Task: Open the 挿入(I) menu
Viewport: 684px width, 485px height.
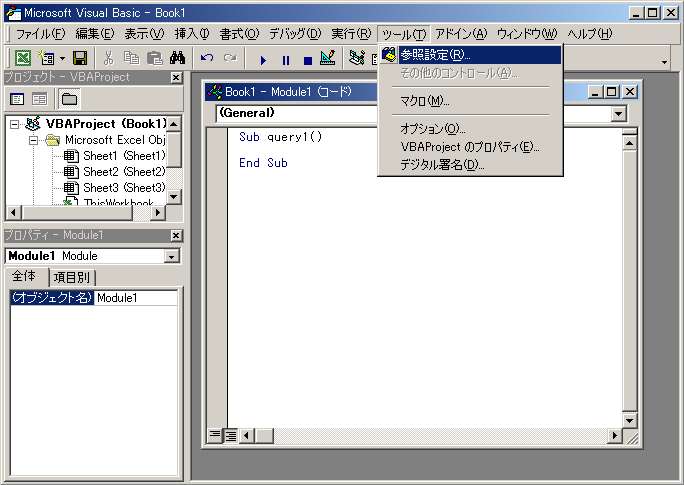Action: click(192, 34)
